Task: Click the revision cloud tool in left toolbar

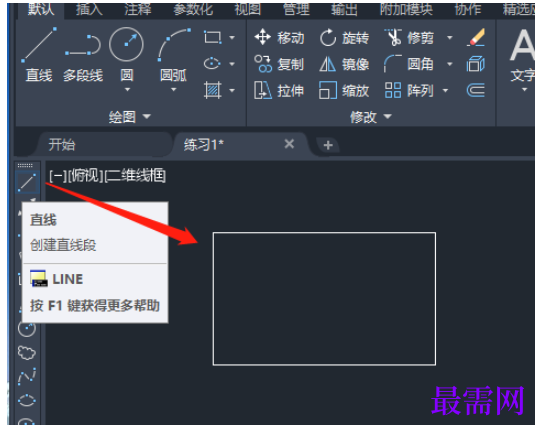Action: pyautogui.click(x=27, y=353)
